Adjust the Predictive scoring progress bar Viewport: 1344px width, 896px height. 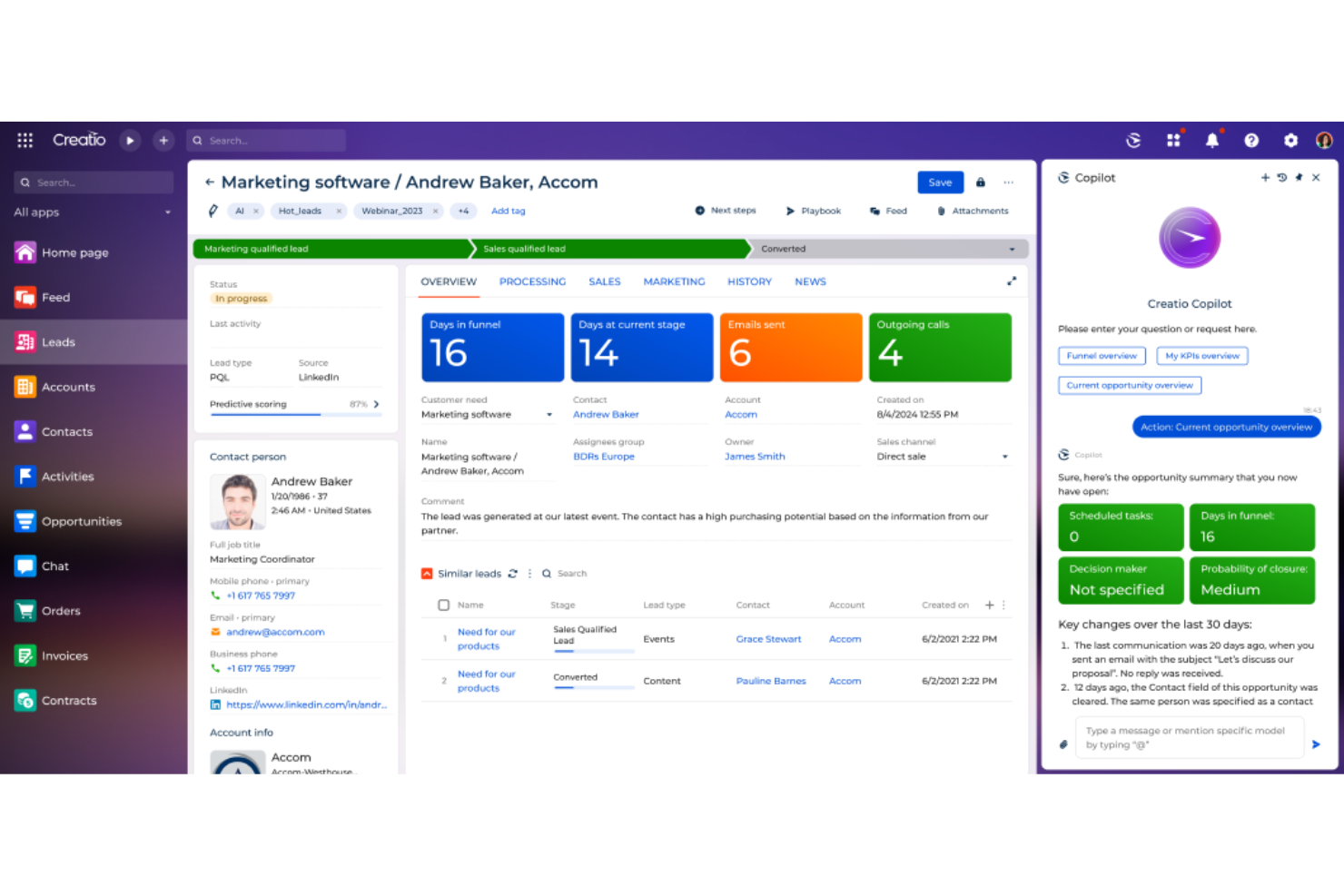click(294, 415)
